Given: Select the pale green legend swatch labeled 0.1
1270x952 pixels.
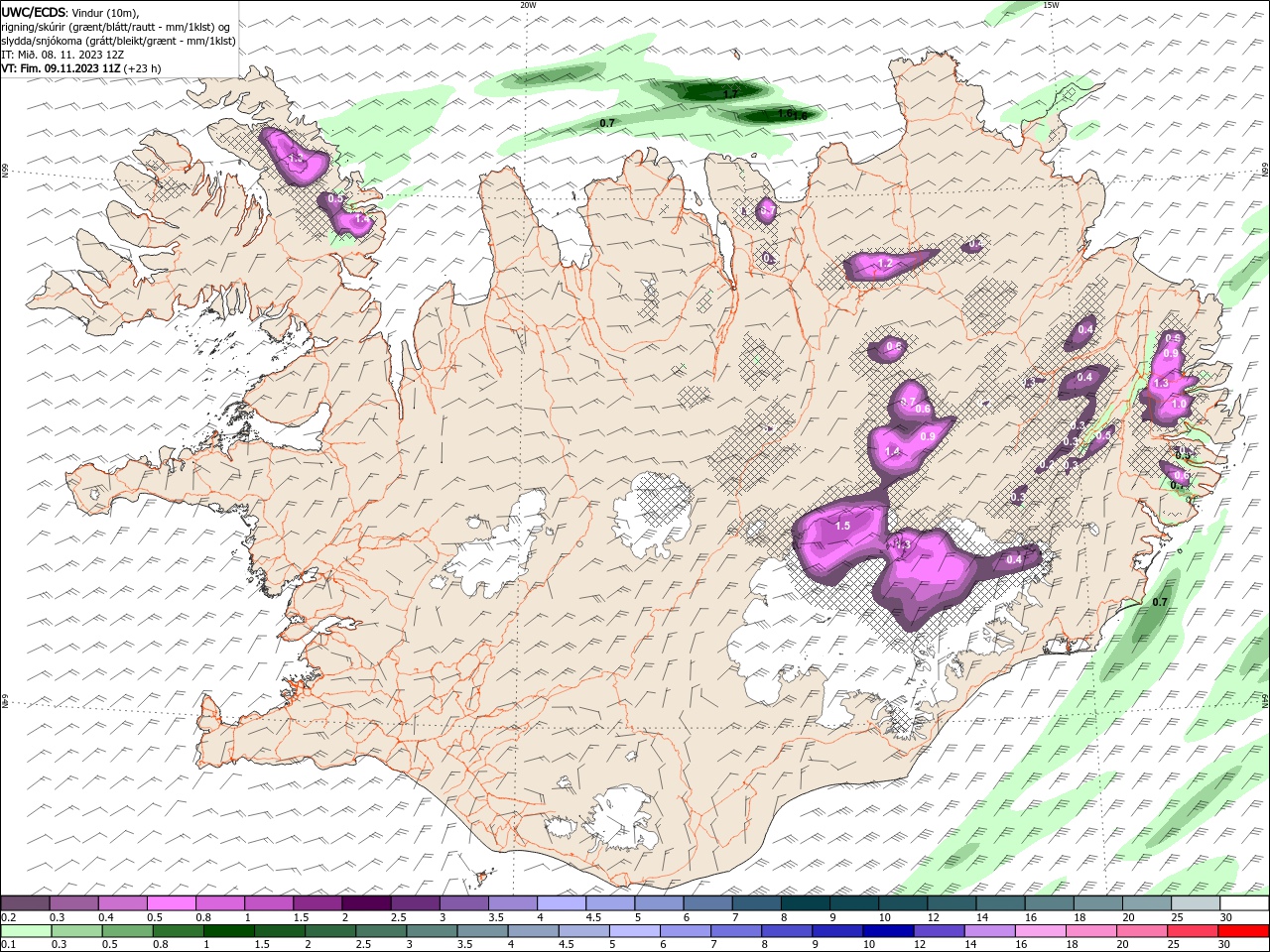Looking at the screenshot, I should coord(27,931).
